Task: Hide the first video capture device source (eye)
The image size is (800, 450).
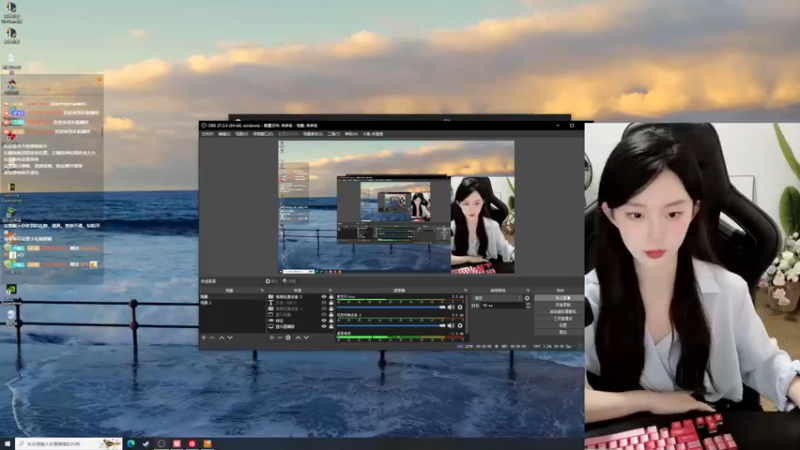Action: 323,296
